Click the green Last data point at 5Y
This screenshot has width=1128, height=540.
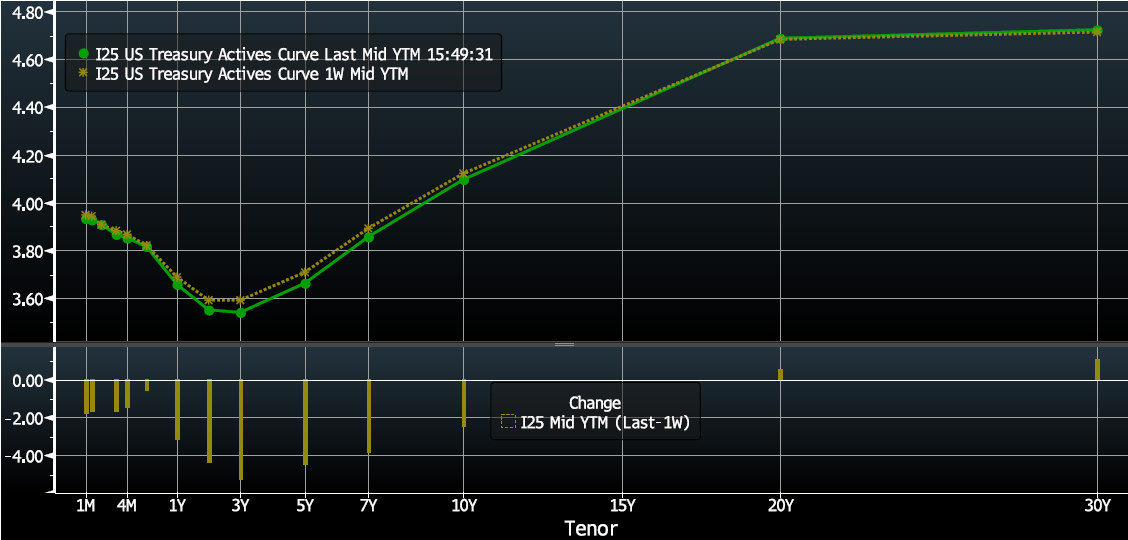(305, 283)
